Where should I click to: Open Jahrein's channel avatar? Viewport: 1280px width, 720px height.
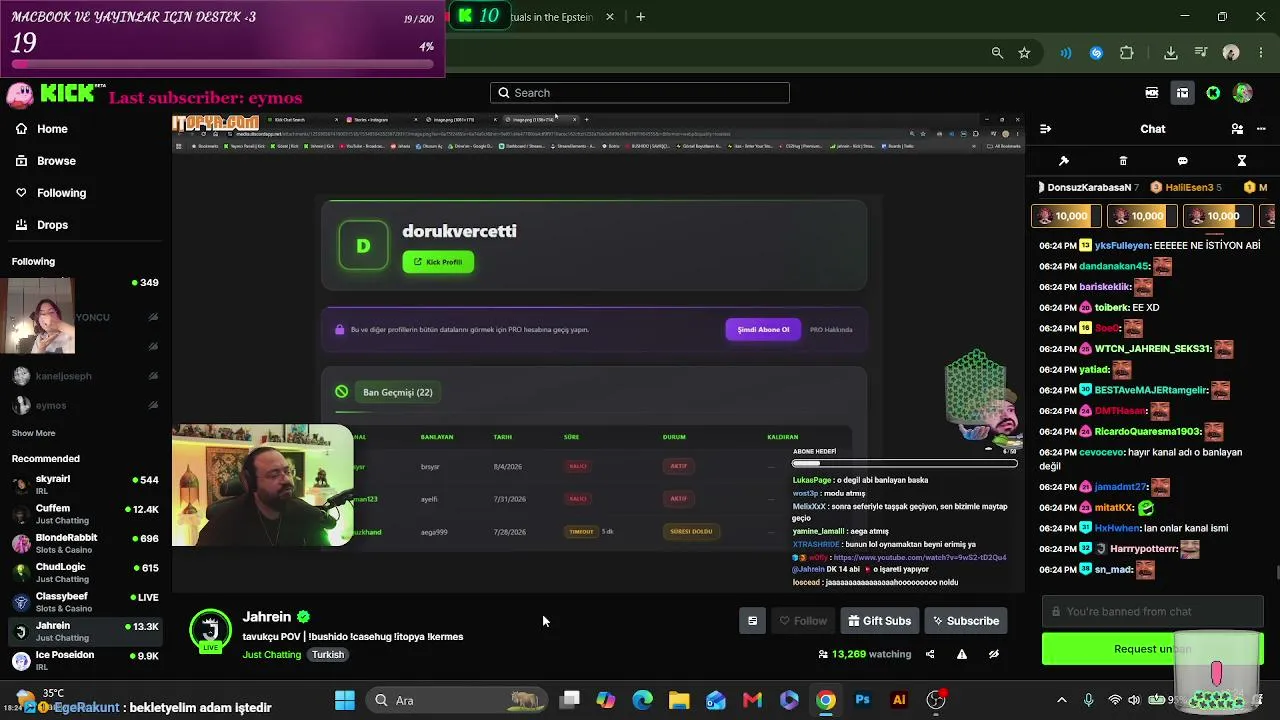coord(210,630)
